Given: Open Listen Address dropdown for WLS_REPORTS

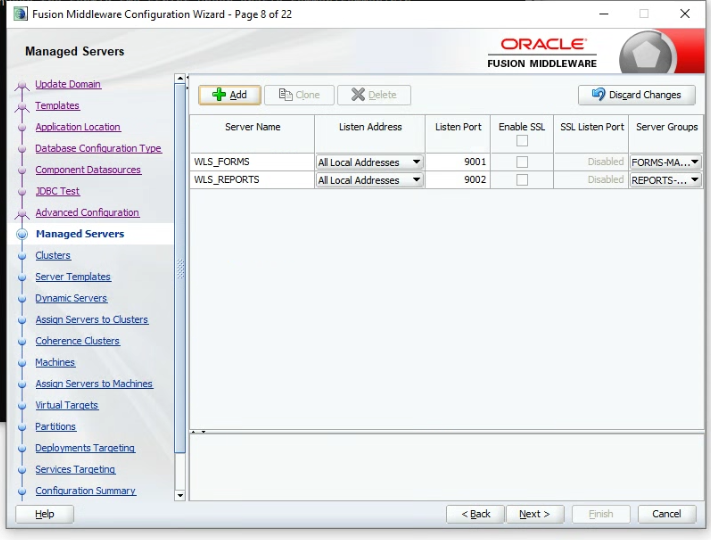Looking at the screenshot, I should click(x=370, y=180).
